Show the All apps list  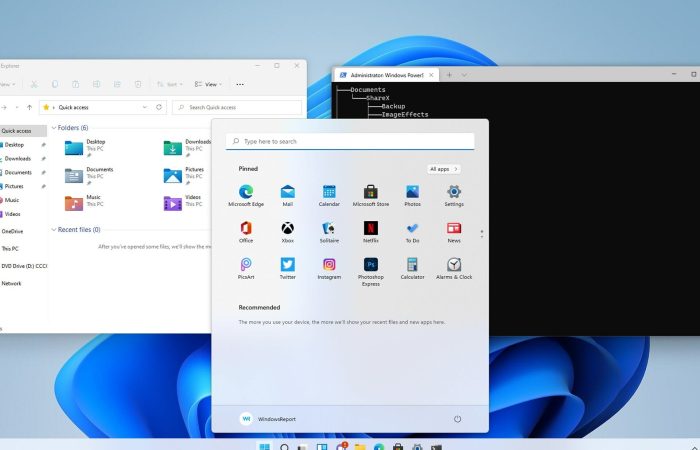click(x=444, y=169)
